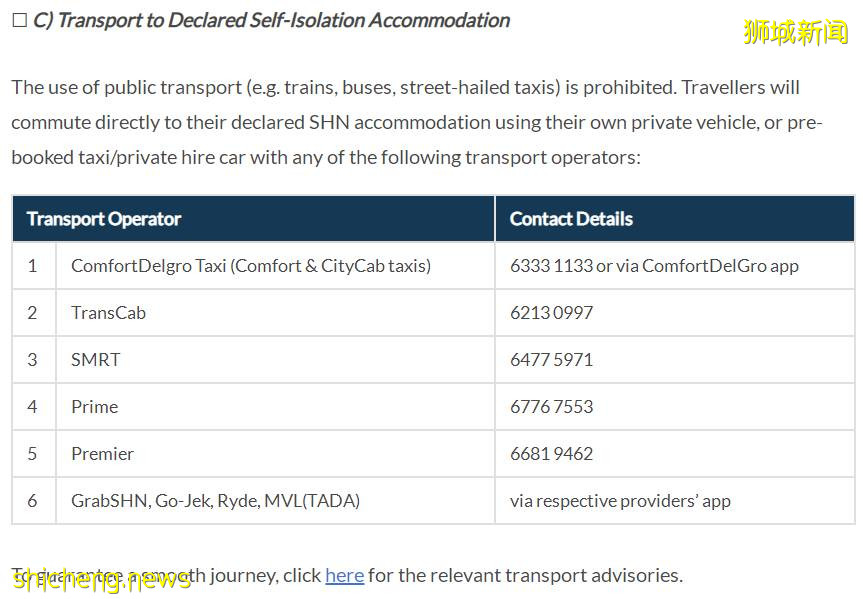Click the GrabSHN, Go-Jek, Ryde, MVL(TADA) cell
Screen dimensions: 863x599
215,501
